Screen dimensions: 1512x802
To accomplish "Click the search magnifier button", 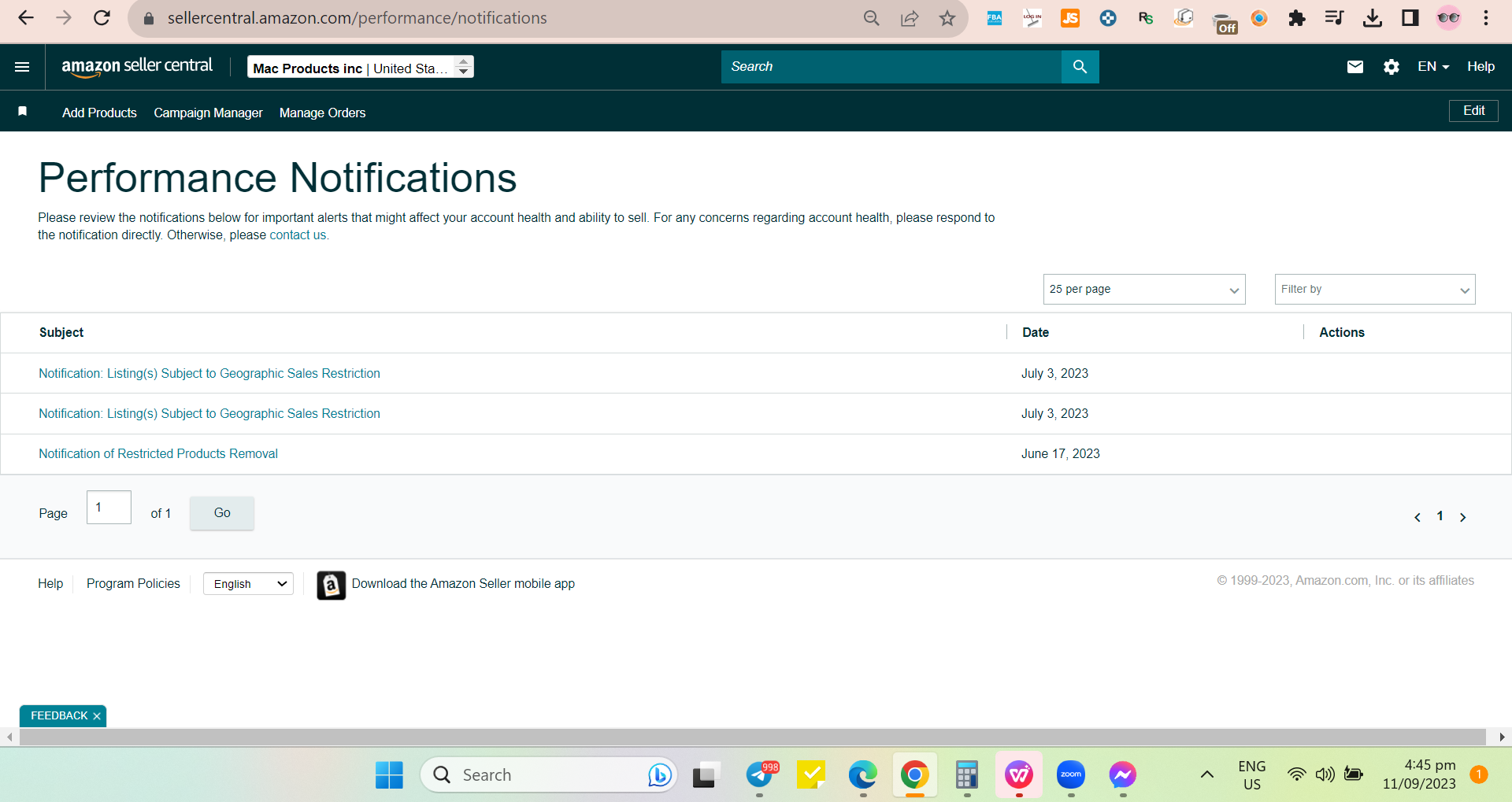I will (x=1080, y=67).
